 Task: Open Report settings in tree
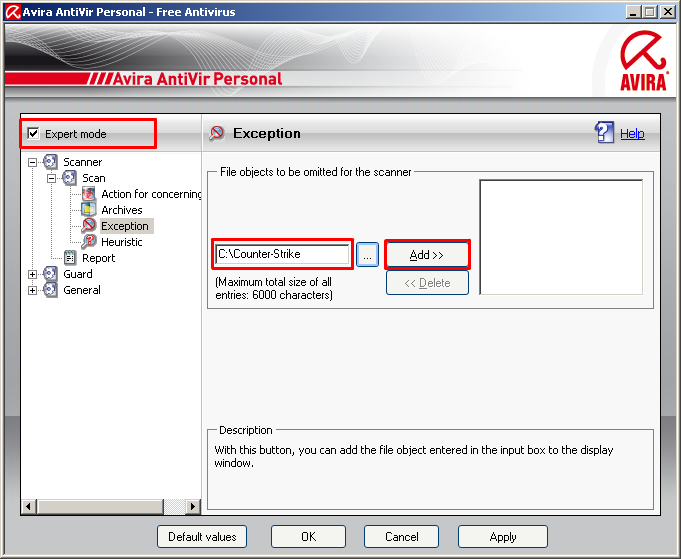[x=99, y=258]
